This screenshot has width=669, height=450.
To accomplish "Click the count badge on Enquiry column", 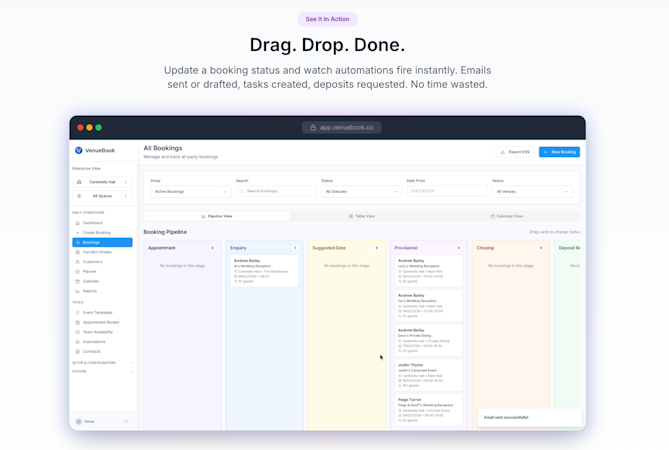I will 295,248.
